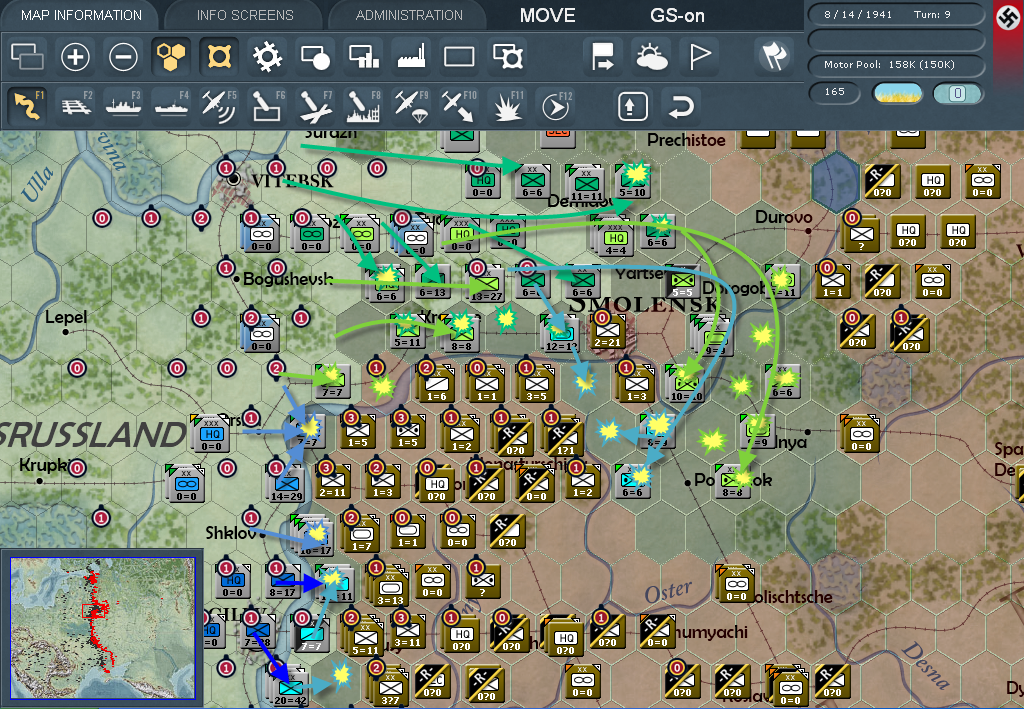
Task: Click the 165 value box
Action: pos(835,92)
